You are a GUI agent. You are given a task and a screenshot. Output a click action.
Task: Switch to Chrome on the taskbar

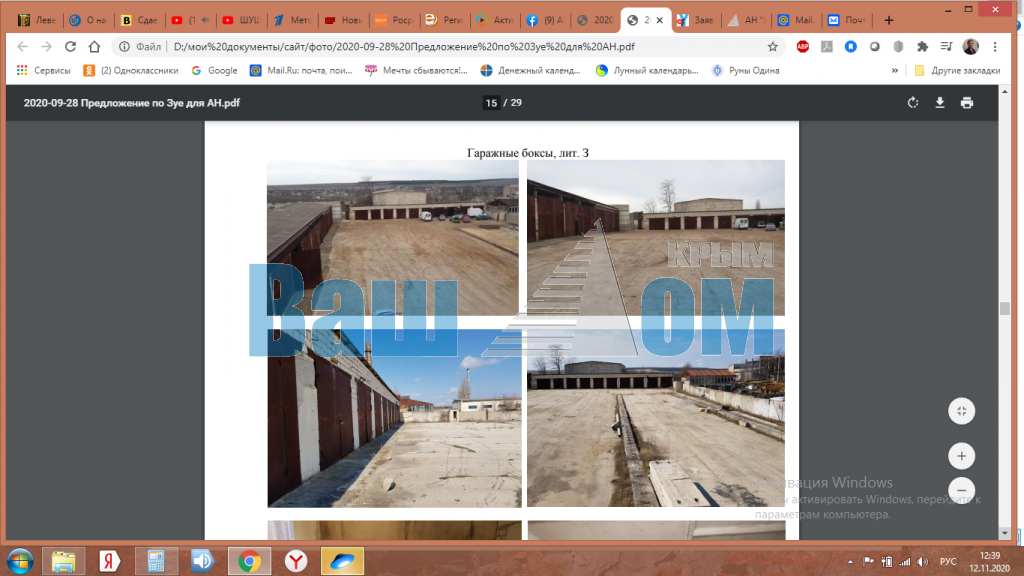click(249, 561)
